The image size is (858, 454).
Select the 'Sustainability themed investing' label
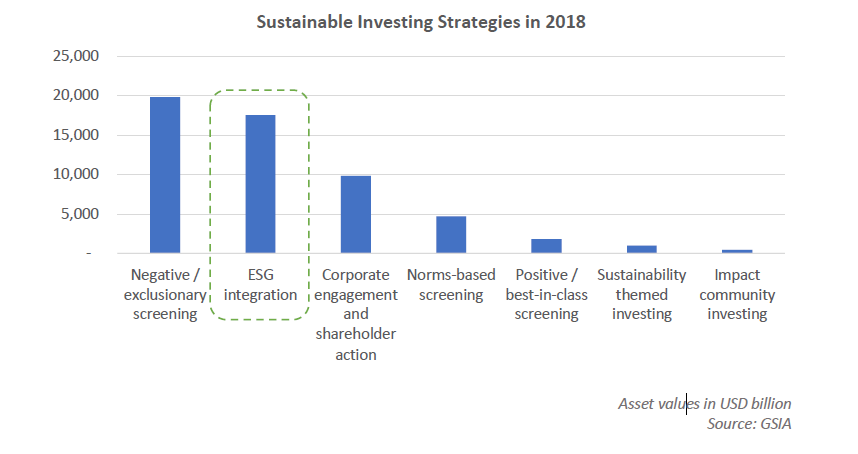tap(641, 294)
